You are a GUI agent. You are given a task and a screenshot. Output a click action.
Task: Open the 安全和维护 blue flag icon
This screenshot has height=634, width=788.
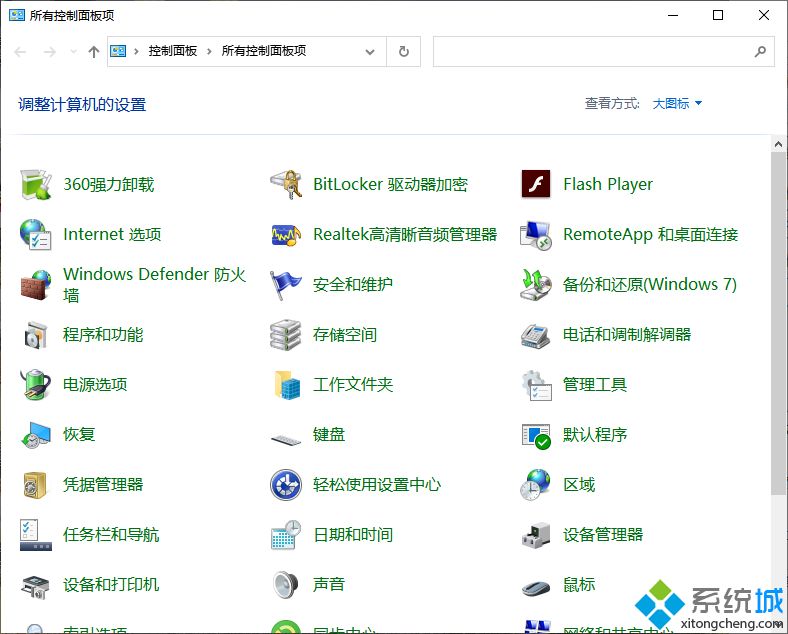pyautogui.click(x=286, y=284)
